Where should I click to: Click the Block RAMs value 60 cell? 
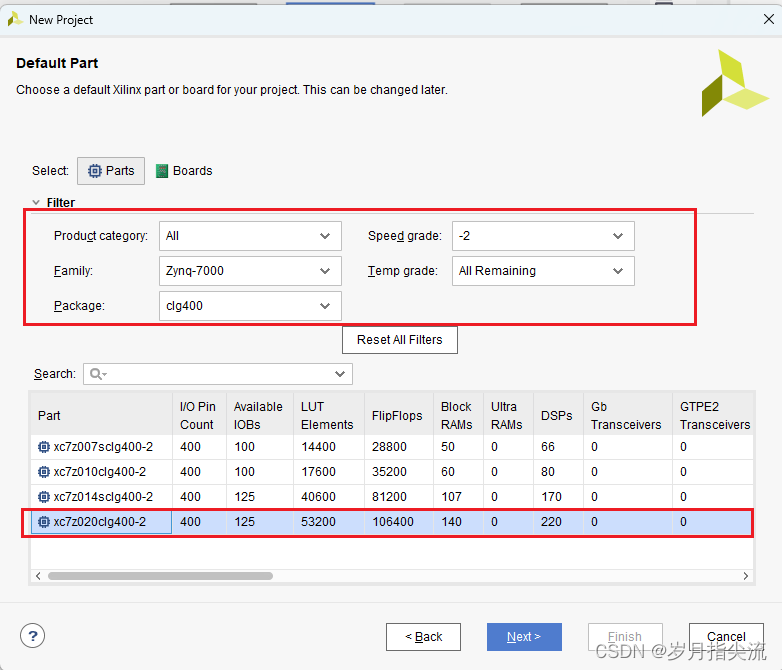[x=458, y=472]
